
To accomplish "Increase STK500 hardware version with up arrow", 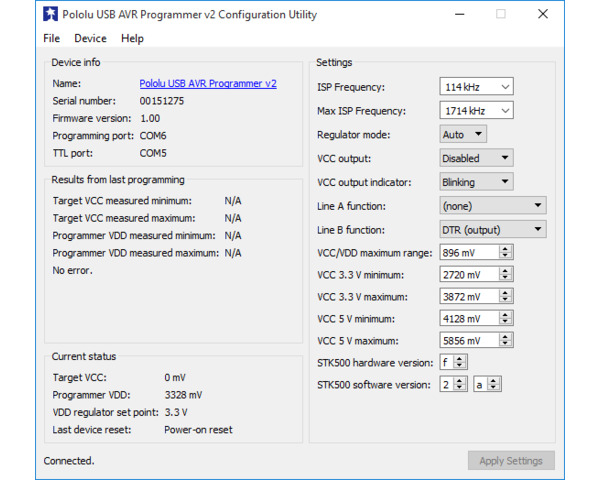I will [460, 359].
